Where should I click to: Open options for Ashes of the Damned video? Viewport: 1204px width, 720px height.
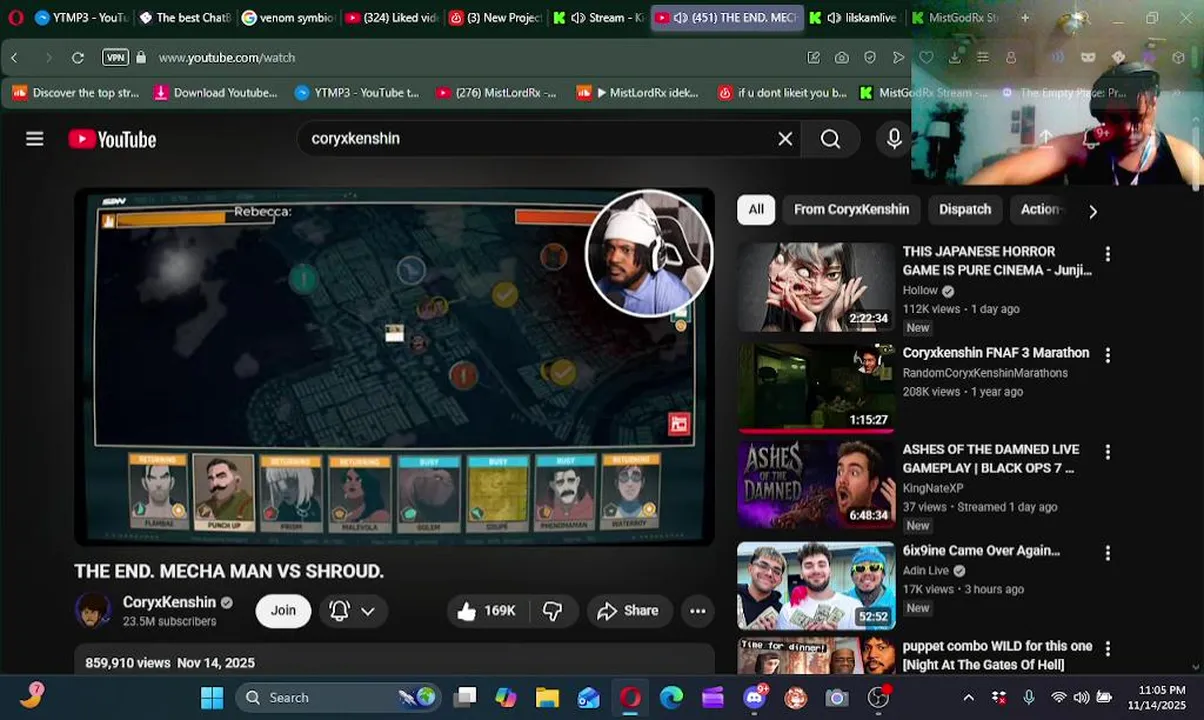coord(1107,452)
